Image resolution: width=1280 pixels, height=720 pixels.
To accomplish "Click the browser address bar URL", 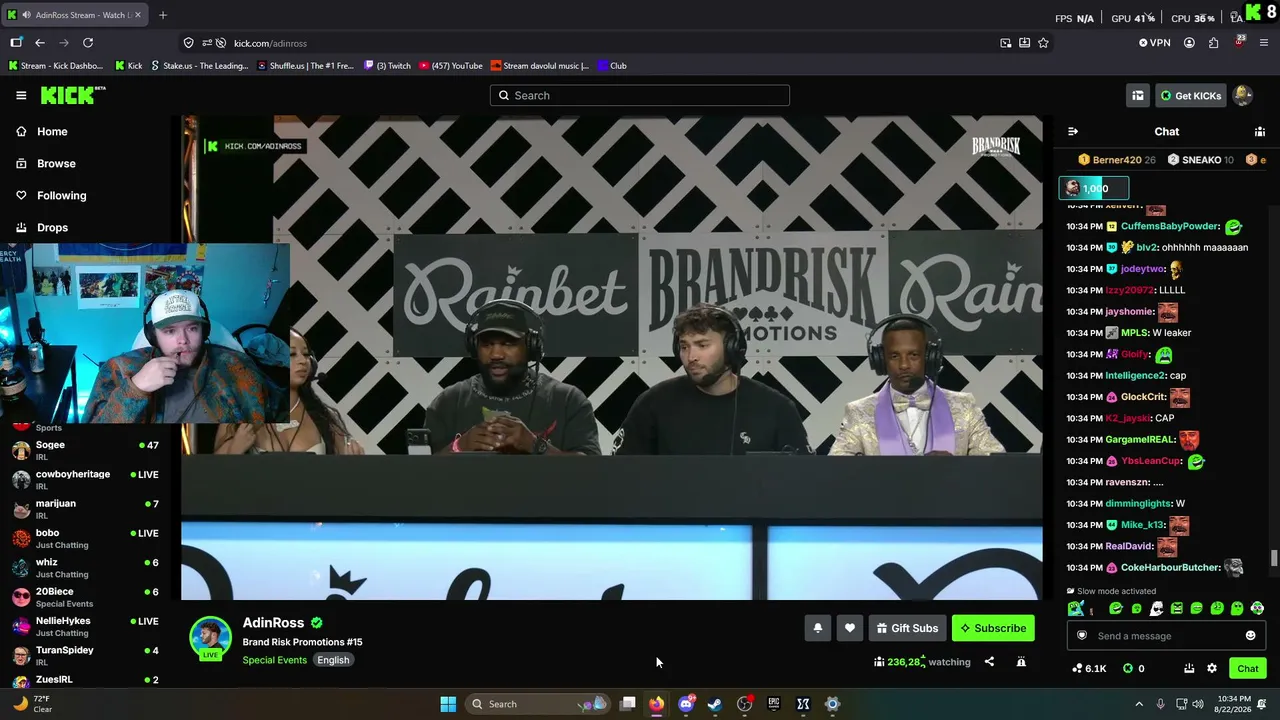I will 270,43.
